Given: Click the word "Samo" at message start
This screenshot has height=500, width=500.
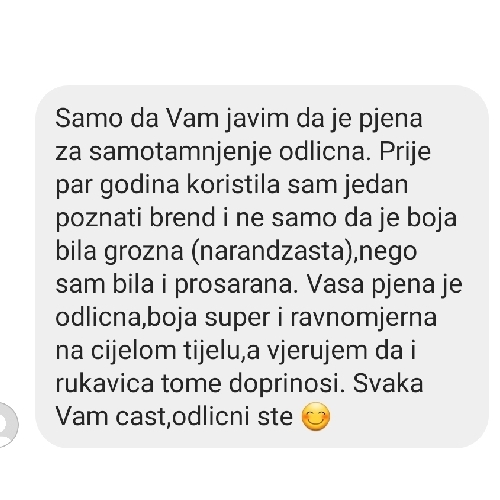Looking at the screenshot, I should pos(89,119).
